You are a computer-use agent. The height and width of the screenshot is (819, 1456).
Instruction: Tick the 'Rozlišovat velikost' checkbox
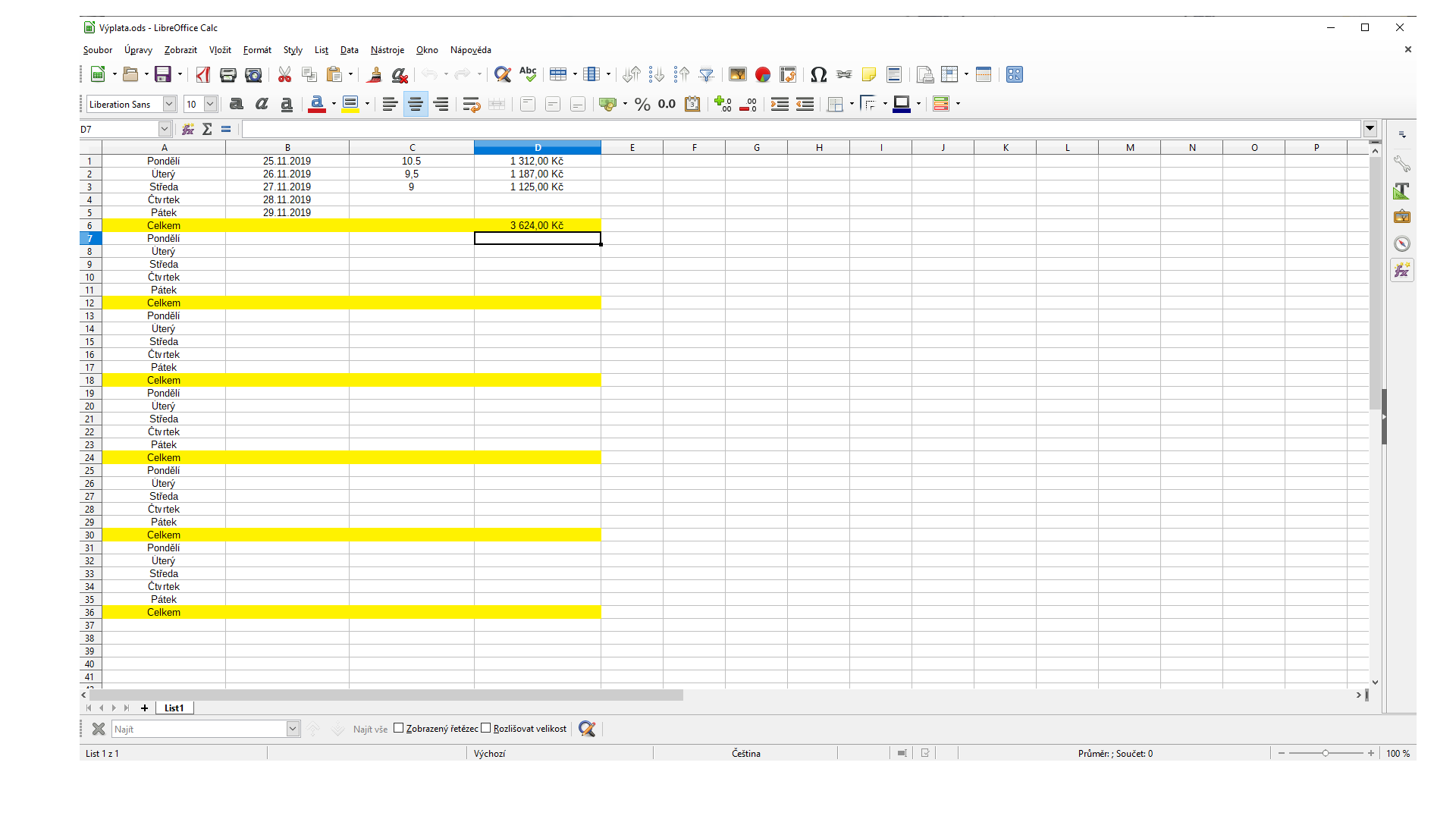pos(486,729)
